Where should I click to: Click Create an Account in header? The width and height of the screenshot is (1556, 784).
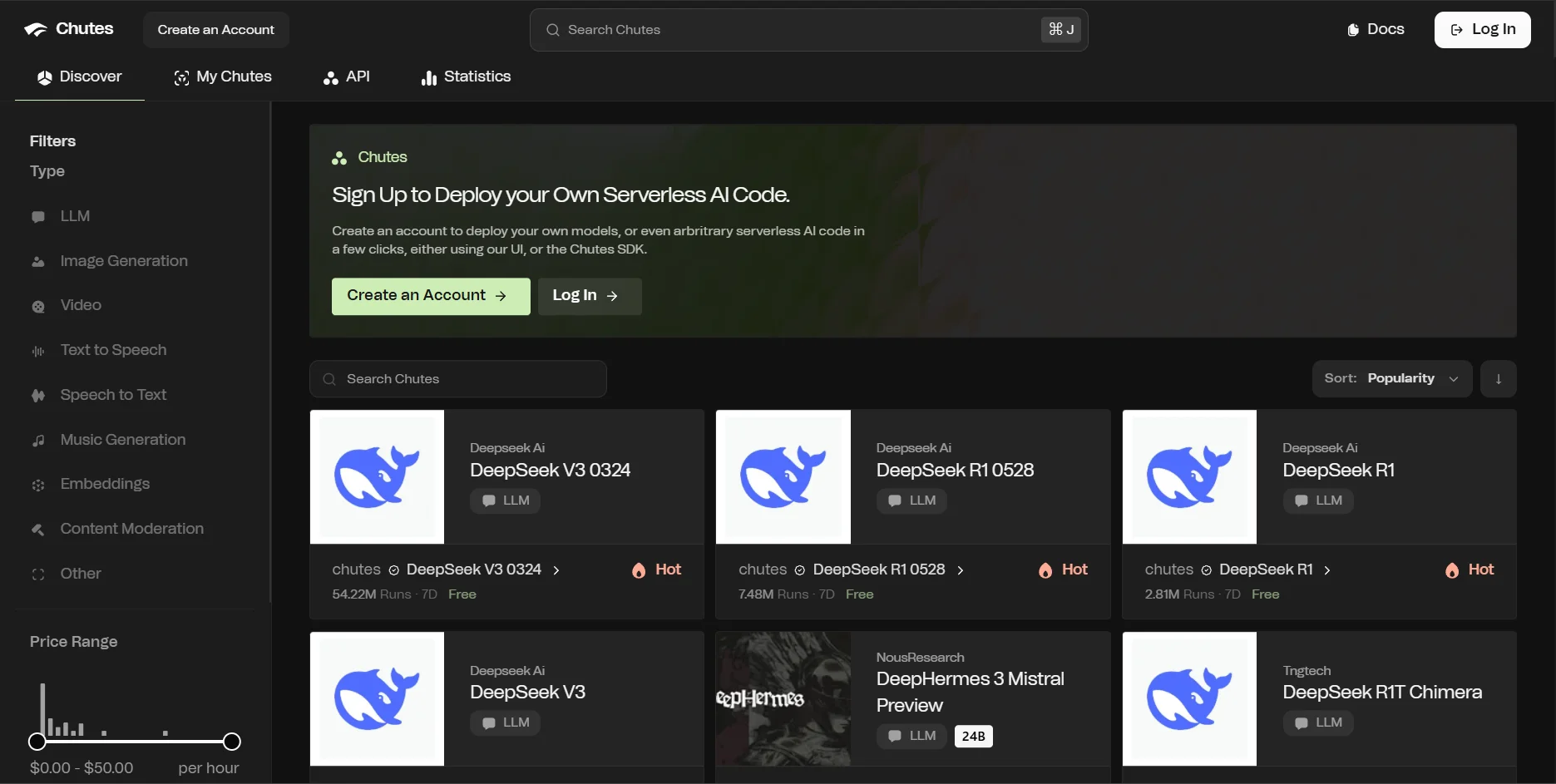(x=216, y=30)
